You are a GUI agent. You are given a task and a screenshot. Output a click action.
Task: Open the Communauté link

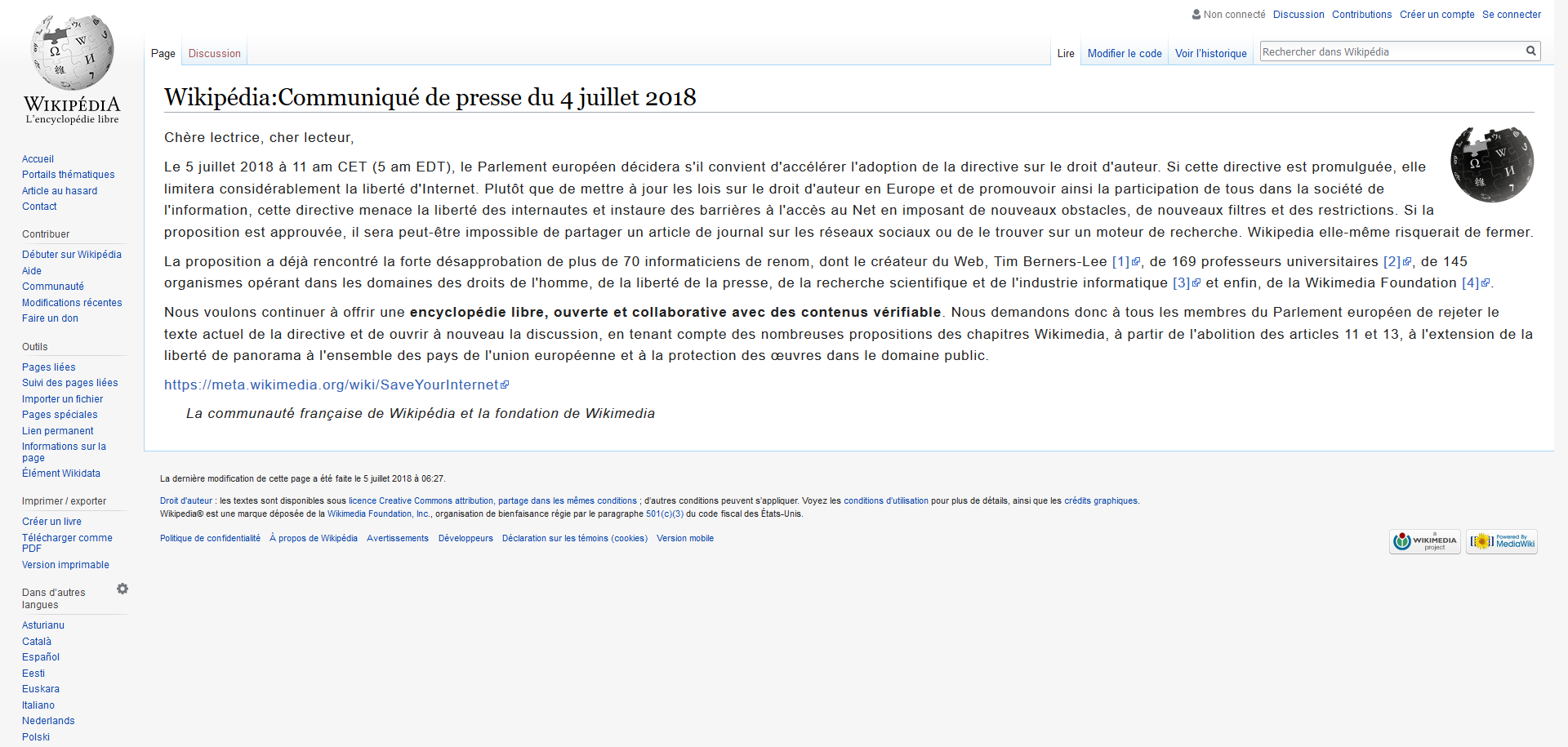53,287
